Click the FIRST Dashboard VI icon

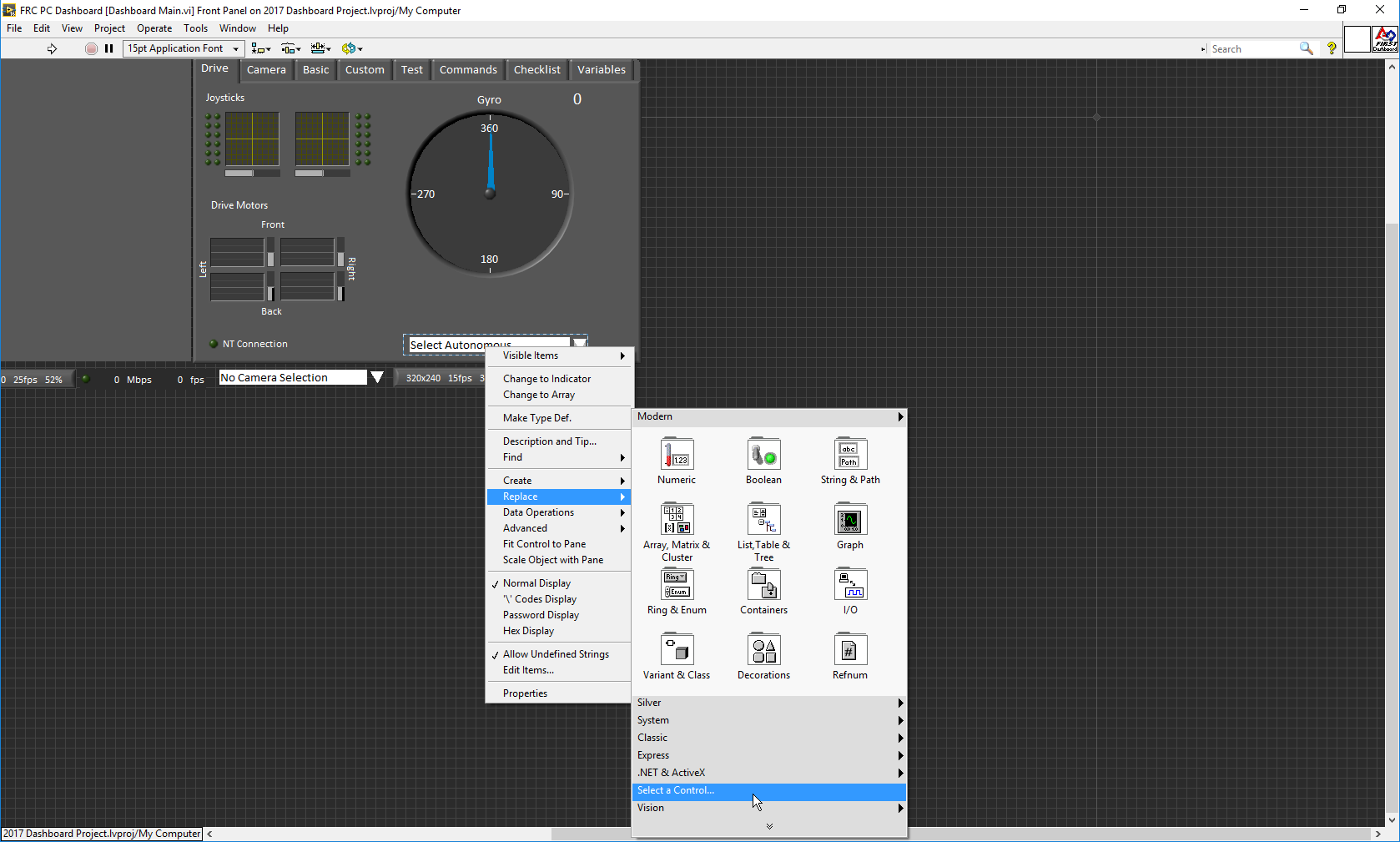pos(1386,39)
